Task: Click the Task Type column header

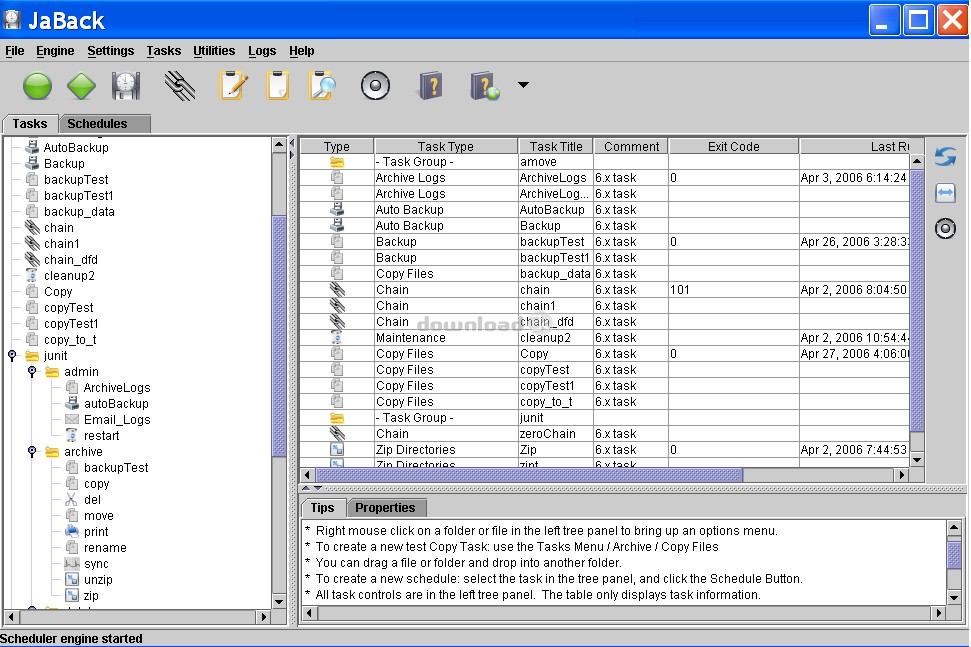Action: [x=446, y=146]
